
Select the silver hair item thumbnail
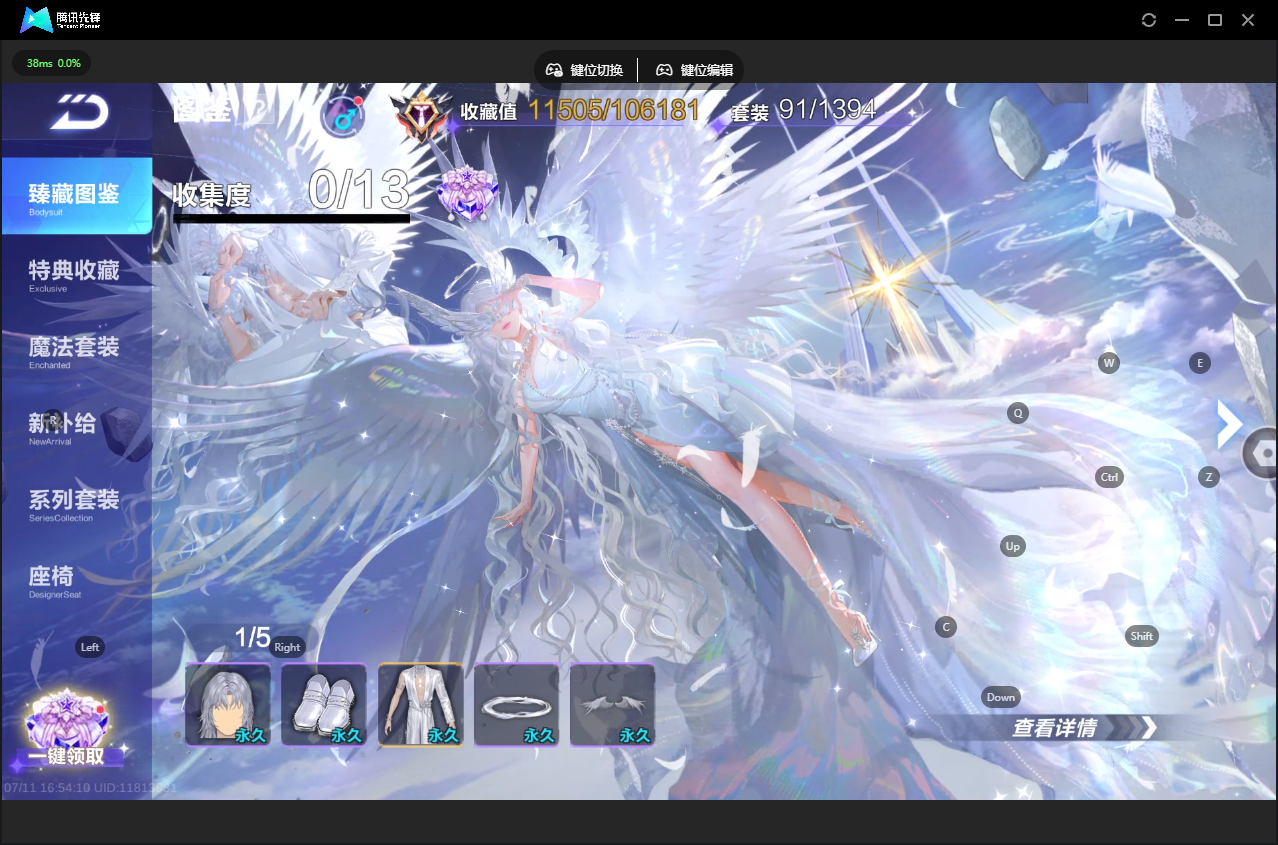point(228,704)
